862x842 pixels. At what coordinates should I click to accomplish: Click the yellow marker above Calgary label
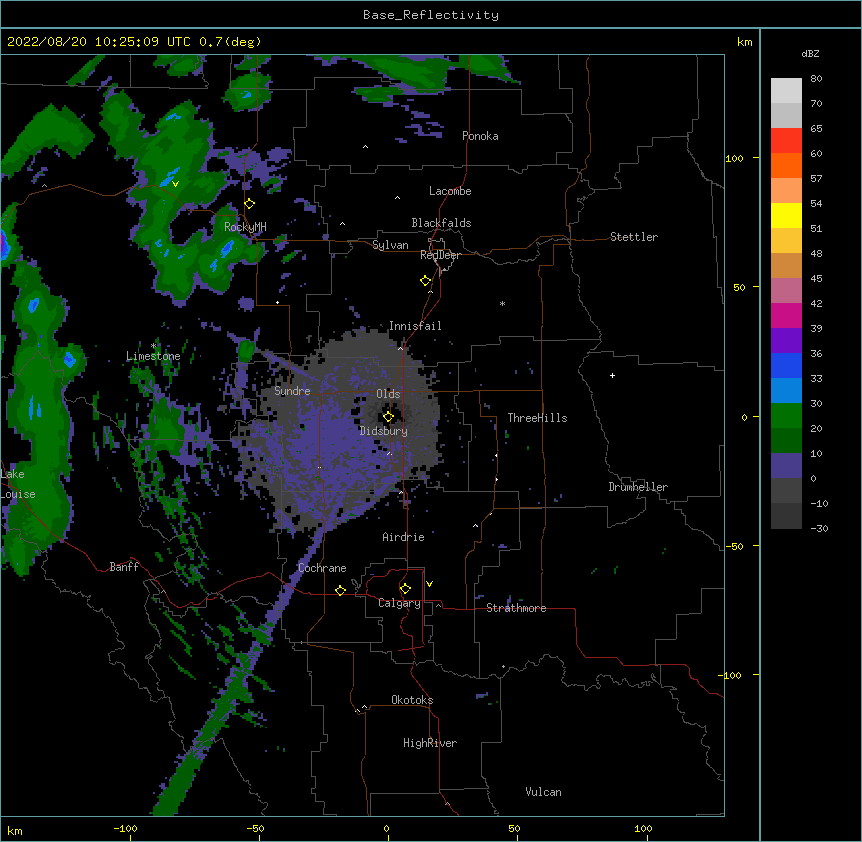click(x=405, y=589)
